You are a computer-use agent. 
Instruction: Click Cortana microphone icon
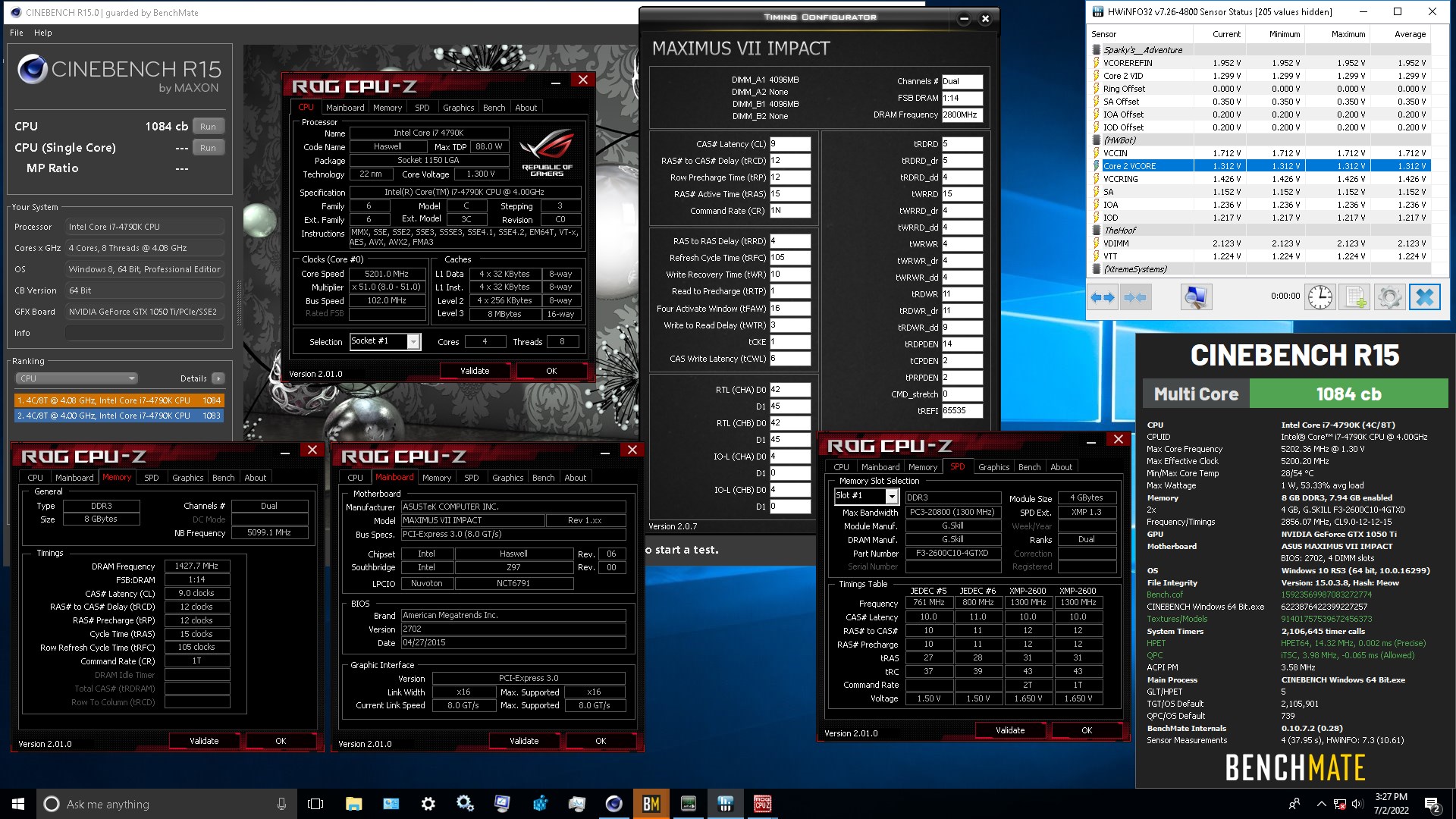pyautogui.click(x=281, y=804)
